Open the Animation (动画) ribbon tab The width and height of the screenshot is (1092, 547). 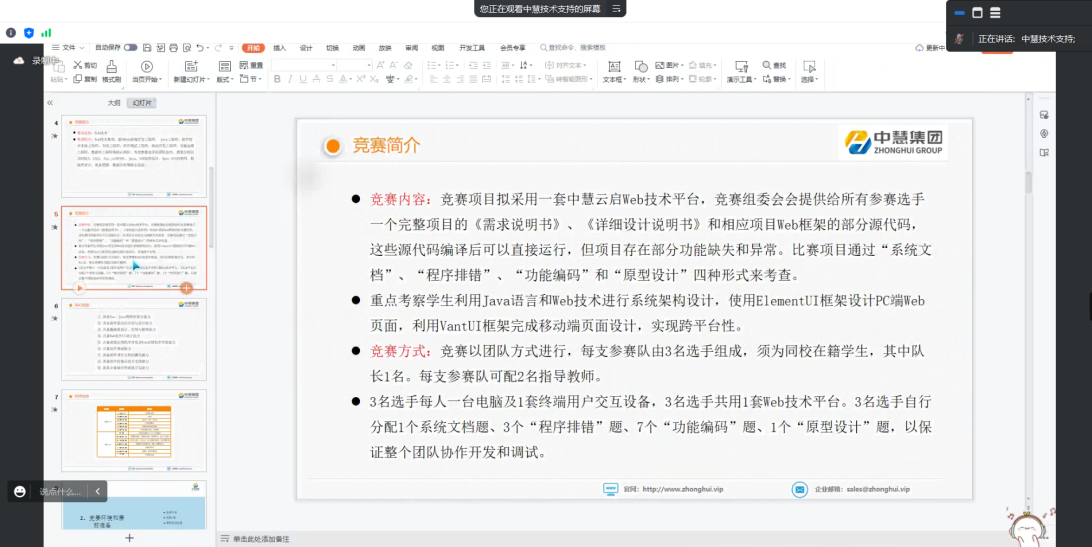pos(359,48)
